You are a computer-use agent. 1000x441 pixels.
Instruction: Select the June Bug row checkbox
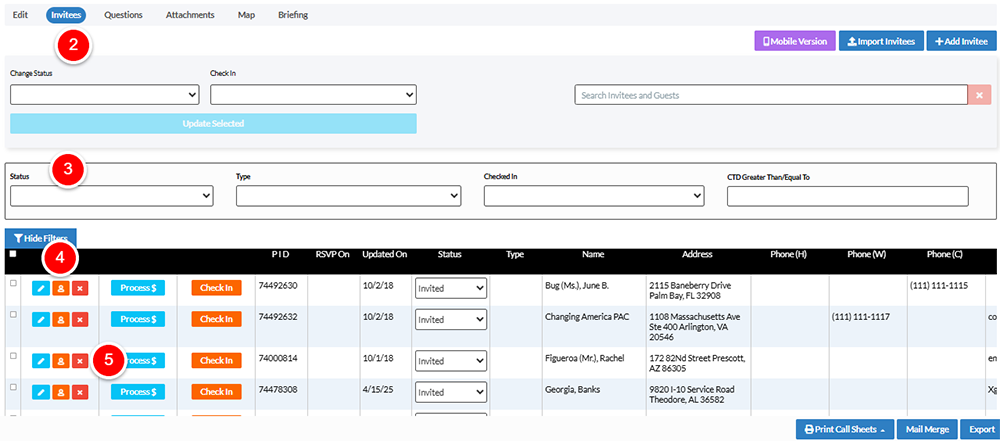coord(13,284)
